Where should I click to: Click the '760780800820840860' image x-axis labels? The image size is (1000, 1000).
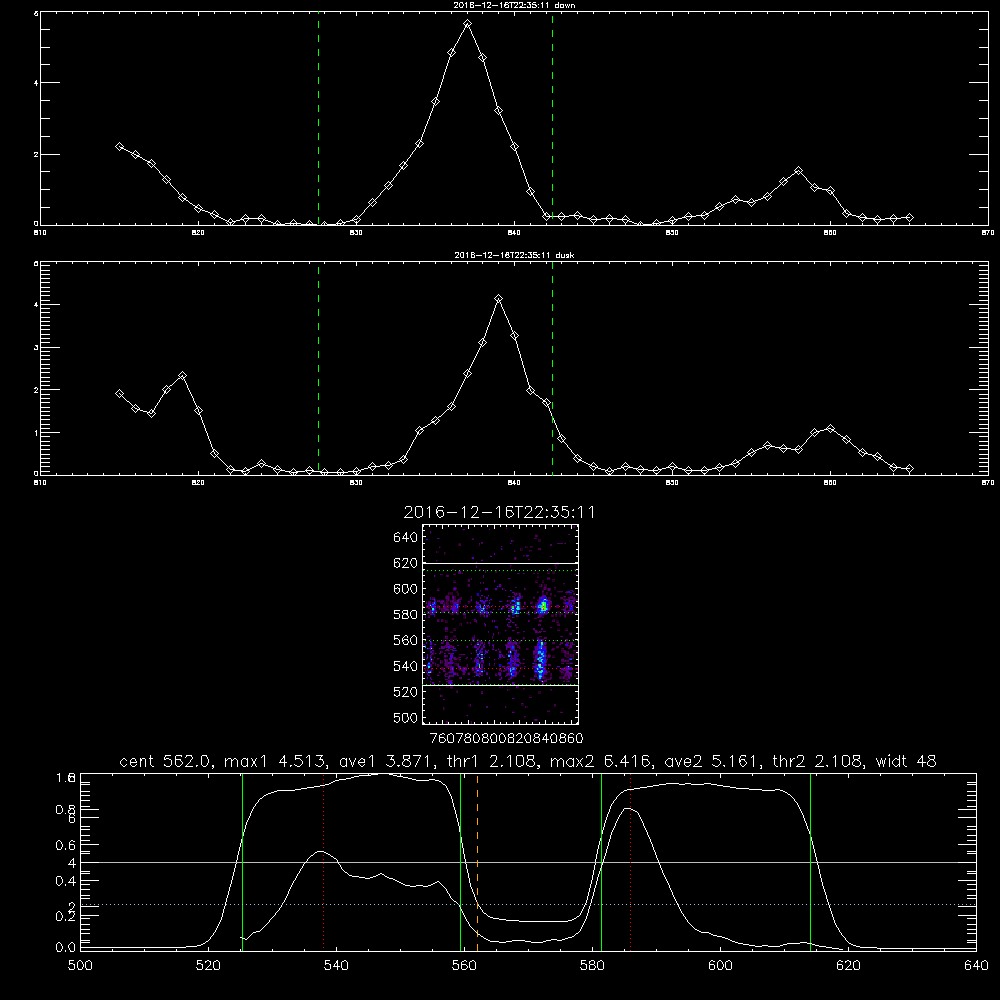click(506, 739)
